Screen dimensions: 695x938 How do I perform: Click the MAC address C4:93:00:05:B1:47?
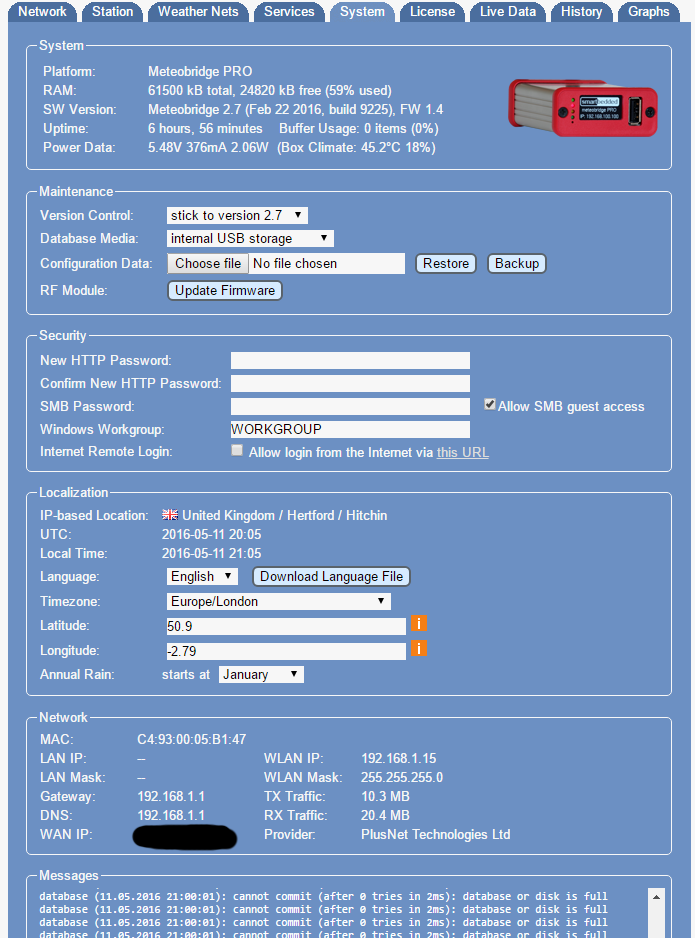(191, 739)
